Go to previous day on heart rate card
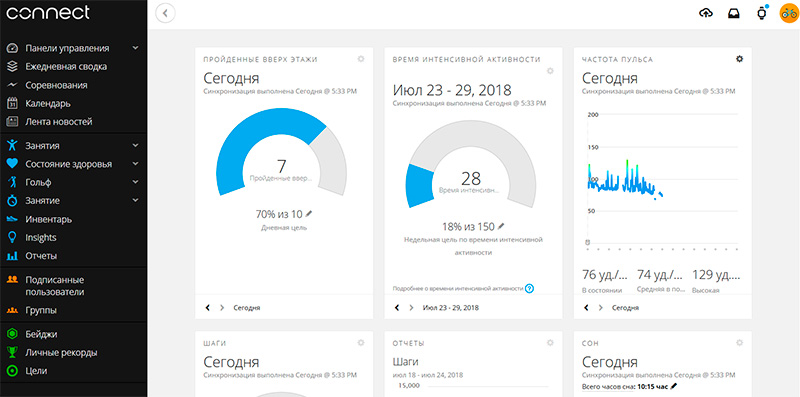 click(x=586, y=308)
